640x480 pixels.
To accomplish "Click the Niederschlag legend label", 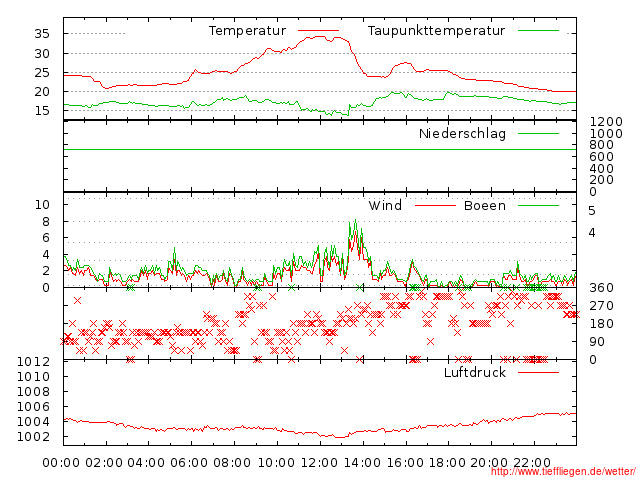I will pyautogui.click(x=462, y=133).
